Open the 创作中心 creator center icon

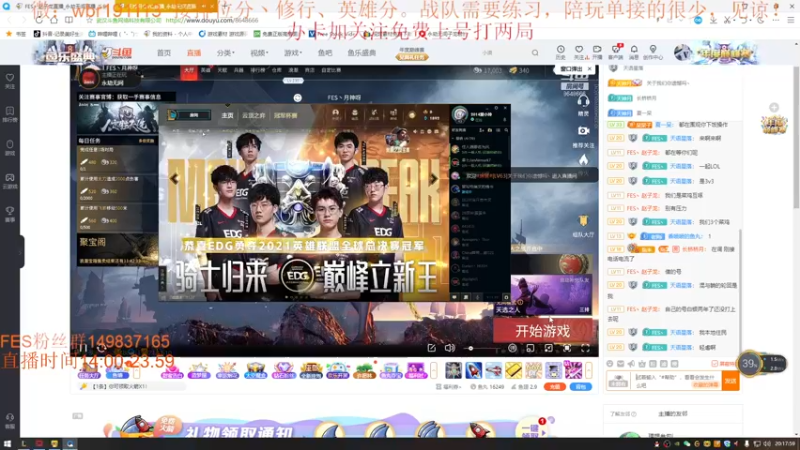click(653, 52)
